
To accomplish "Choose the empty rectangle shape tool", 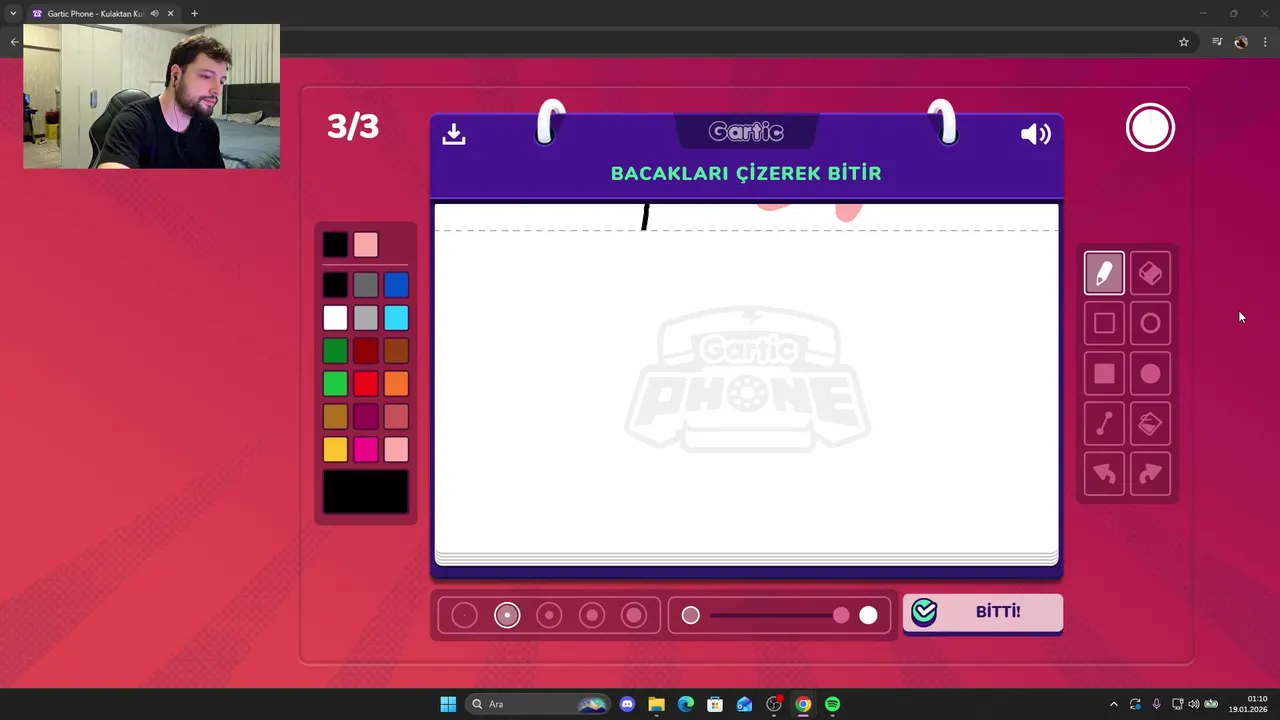I will pyautogui.click(x=1104, y=323).
